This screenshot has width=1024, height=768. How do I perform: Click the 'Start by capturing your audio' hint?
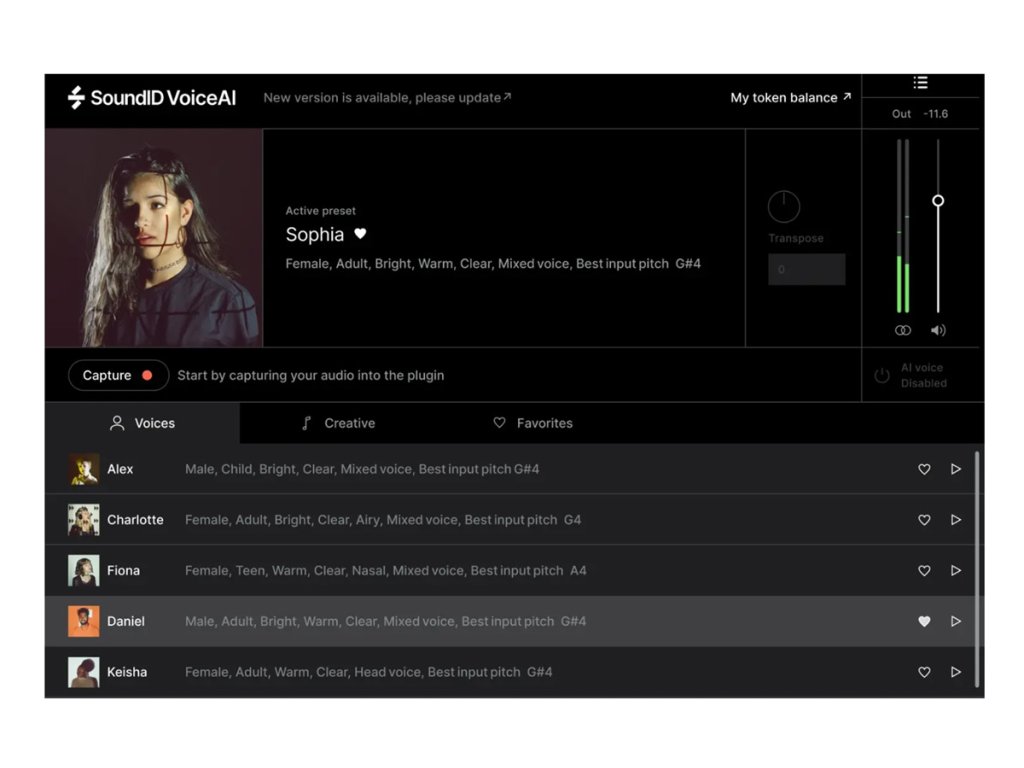(x=311, y=376)
